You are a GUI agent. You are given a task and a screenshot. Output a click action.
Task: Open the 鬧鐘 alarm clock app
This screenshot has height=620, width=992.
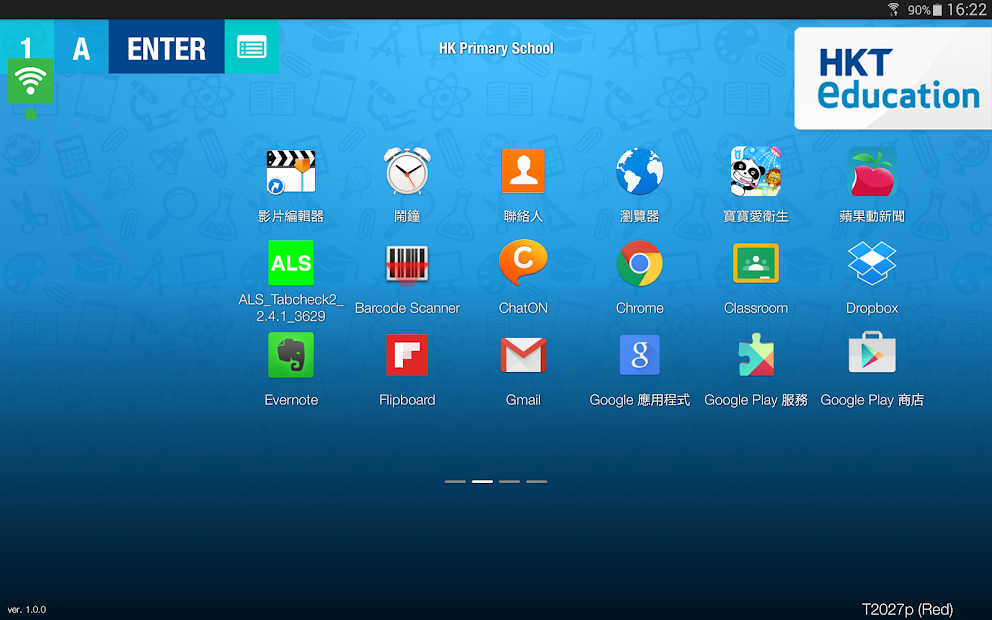(407, 171)
